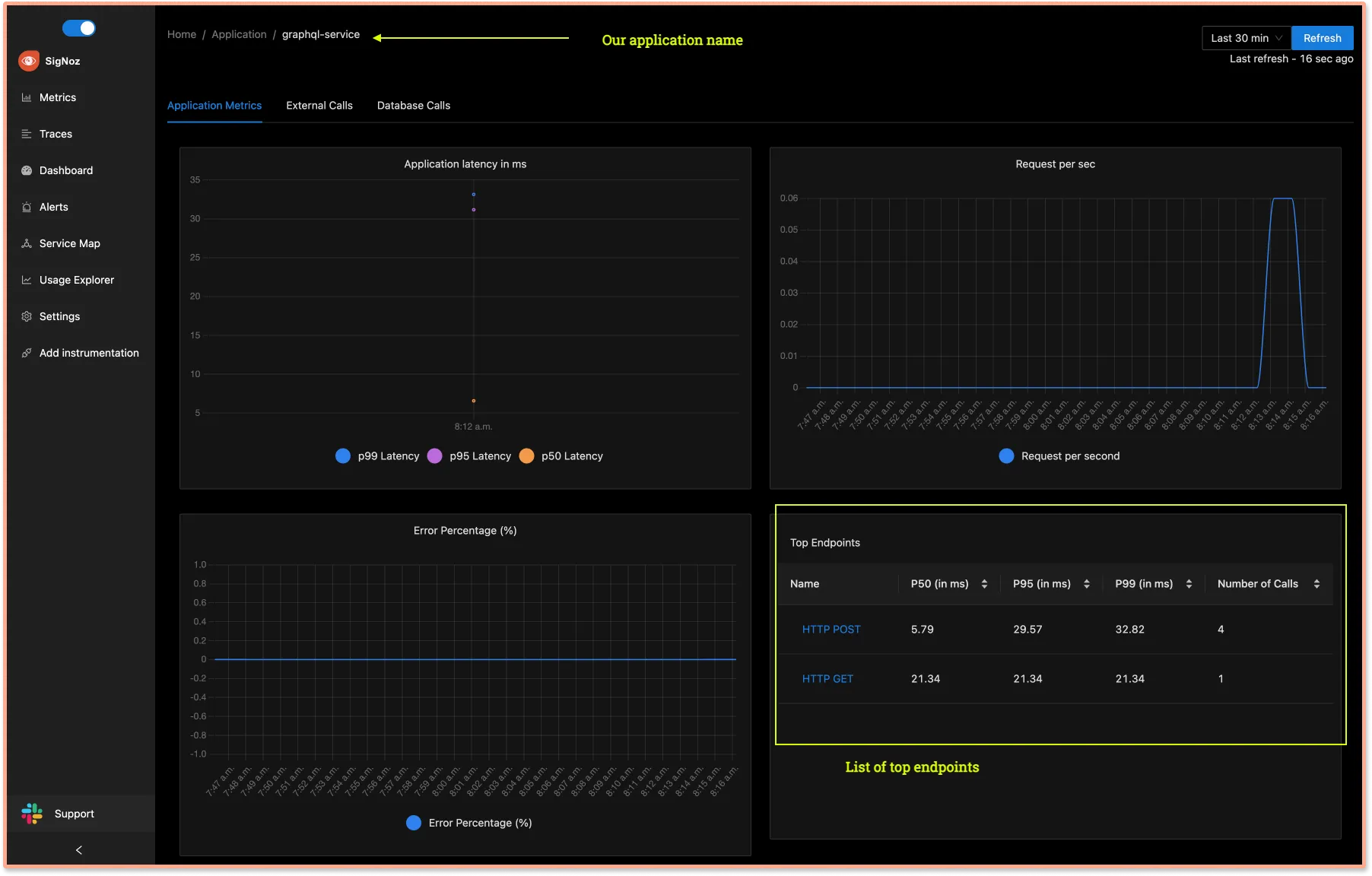The image size is (1372, 876).
Task: Switch to the External Calls tab
Action: [x=319, y=106]
